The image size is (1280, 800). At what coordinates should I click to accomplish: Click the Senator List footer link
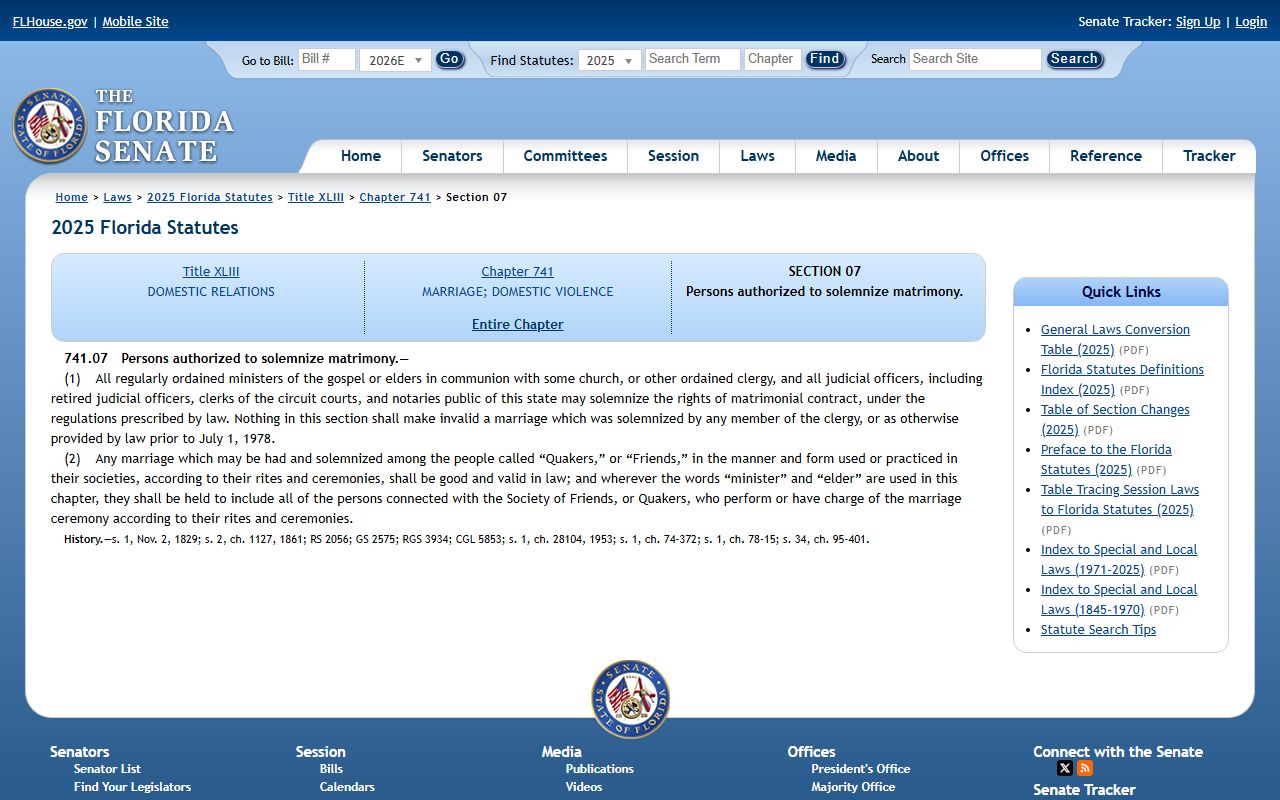click(x=107, y=768)
